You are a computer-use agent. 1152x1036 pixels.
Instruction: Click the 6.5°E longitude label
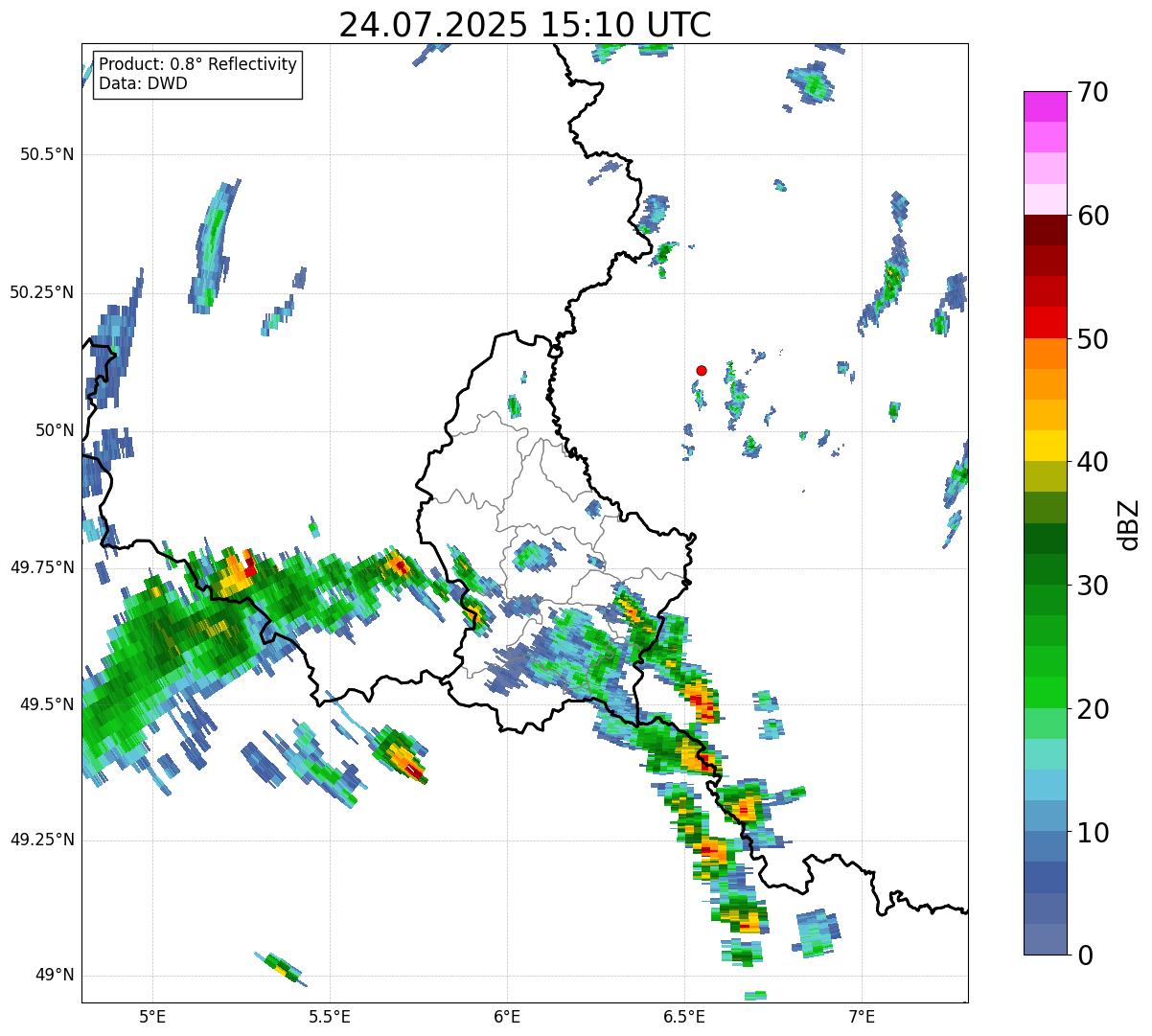point(684,1016)
